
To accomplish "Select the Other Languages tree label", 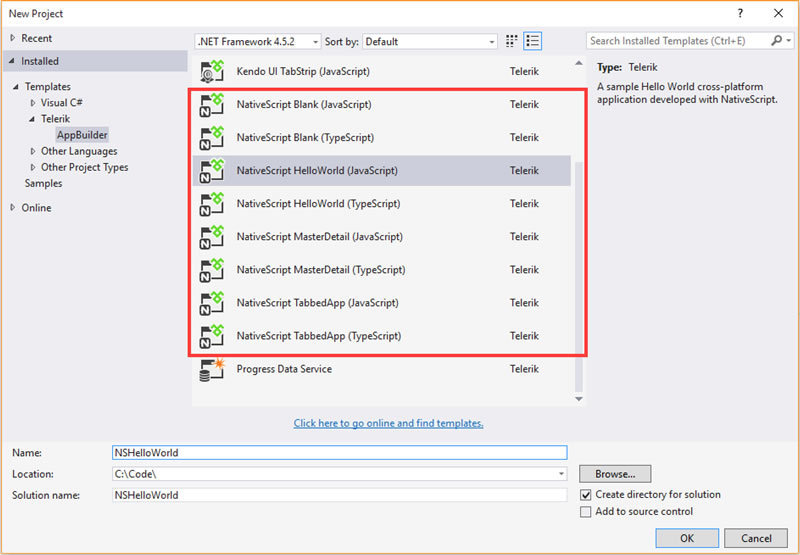I will pos(79,151).
